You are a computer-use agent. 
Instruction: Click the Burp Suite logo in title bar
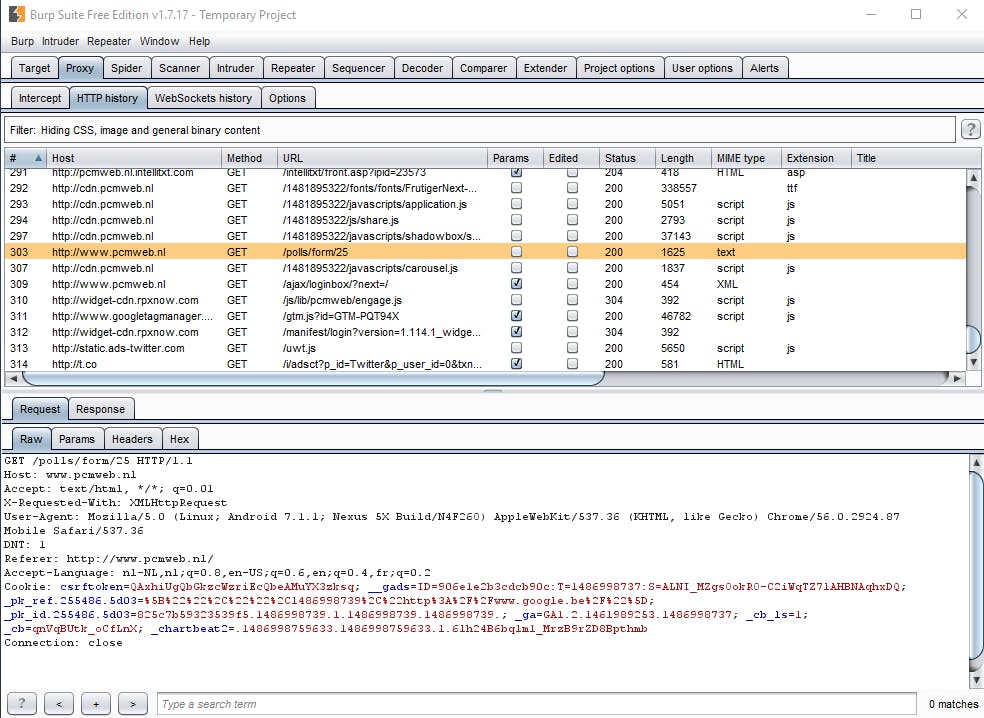tap(16, 15)
